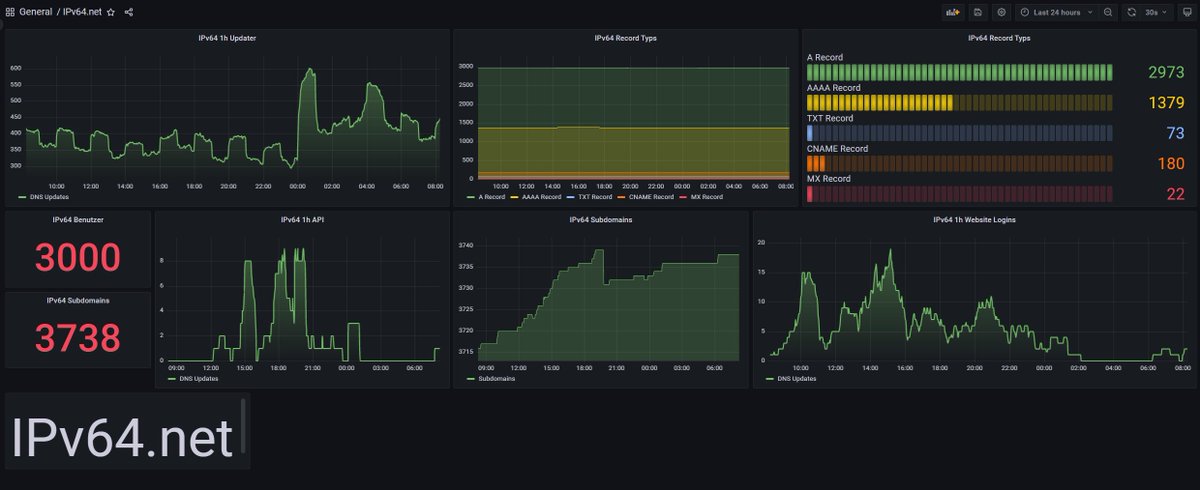Click the Subdomains stat value 3738
The image size is (1200, 490).
(x=78, y=339)
